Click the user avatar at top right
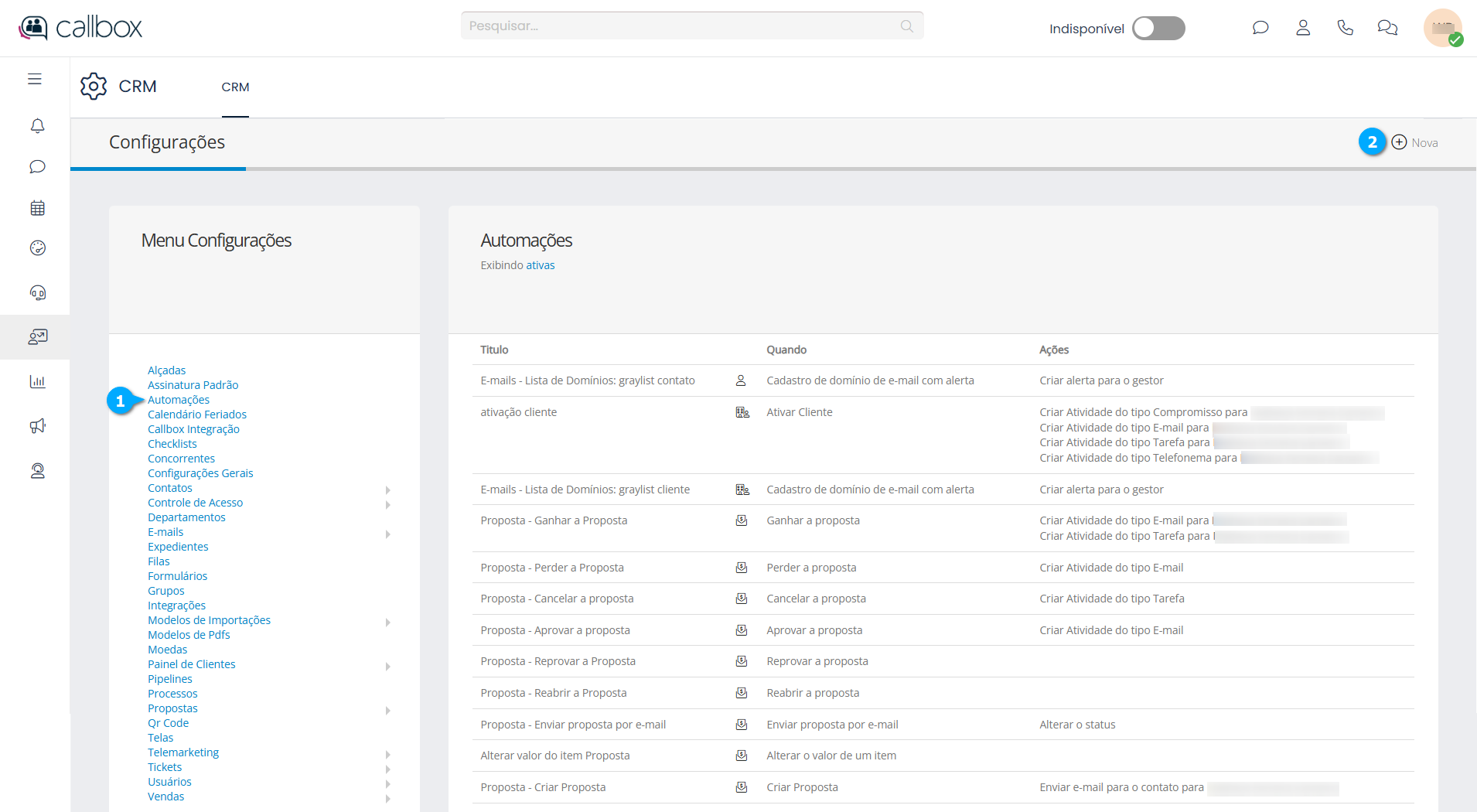 [1442, 28]
